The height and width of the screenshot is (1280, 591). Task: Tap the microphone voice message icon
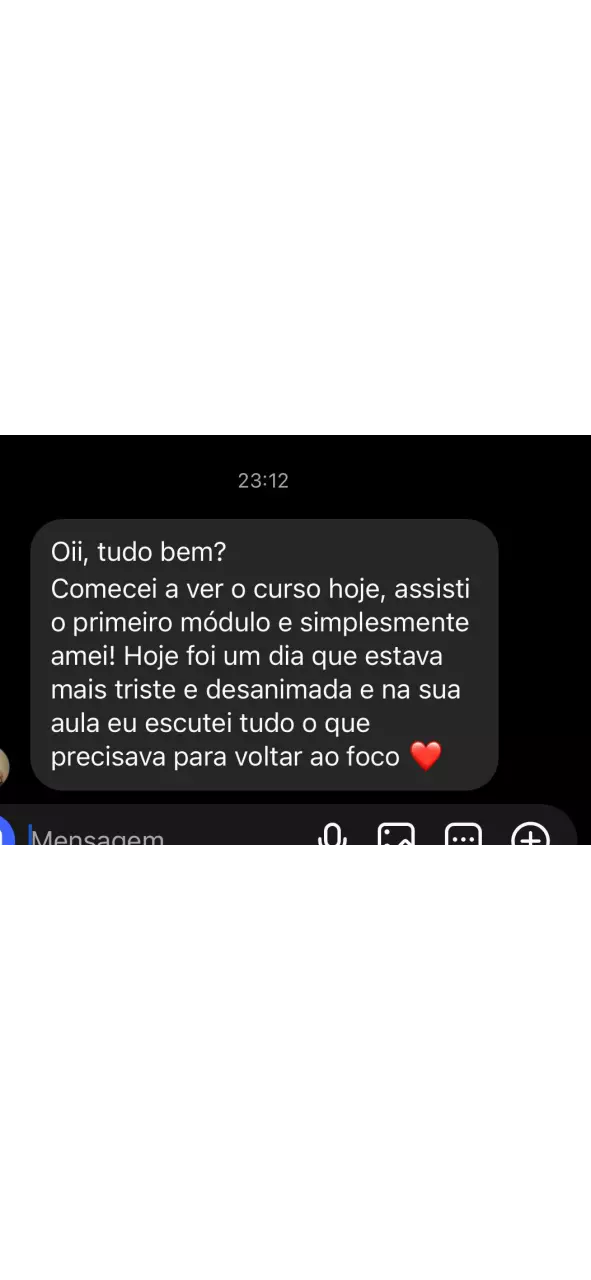(x=332, y=835)
